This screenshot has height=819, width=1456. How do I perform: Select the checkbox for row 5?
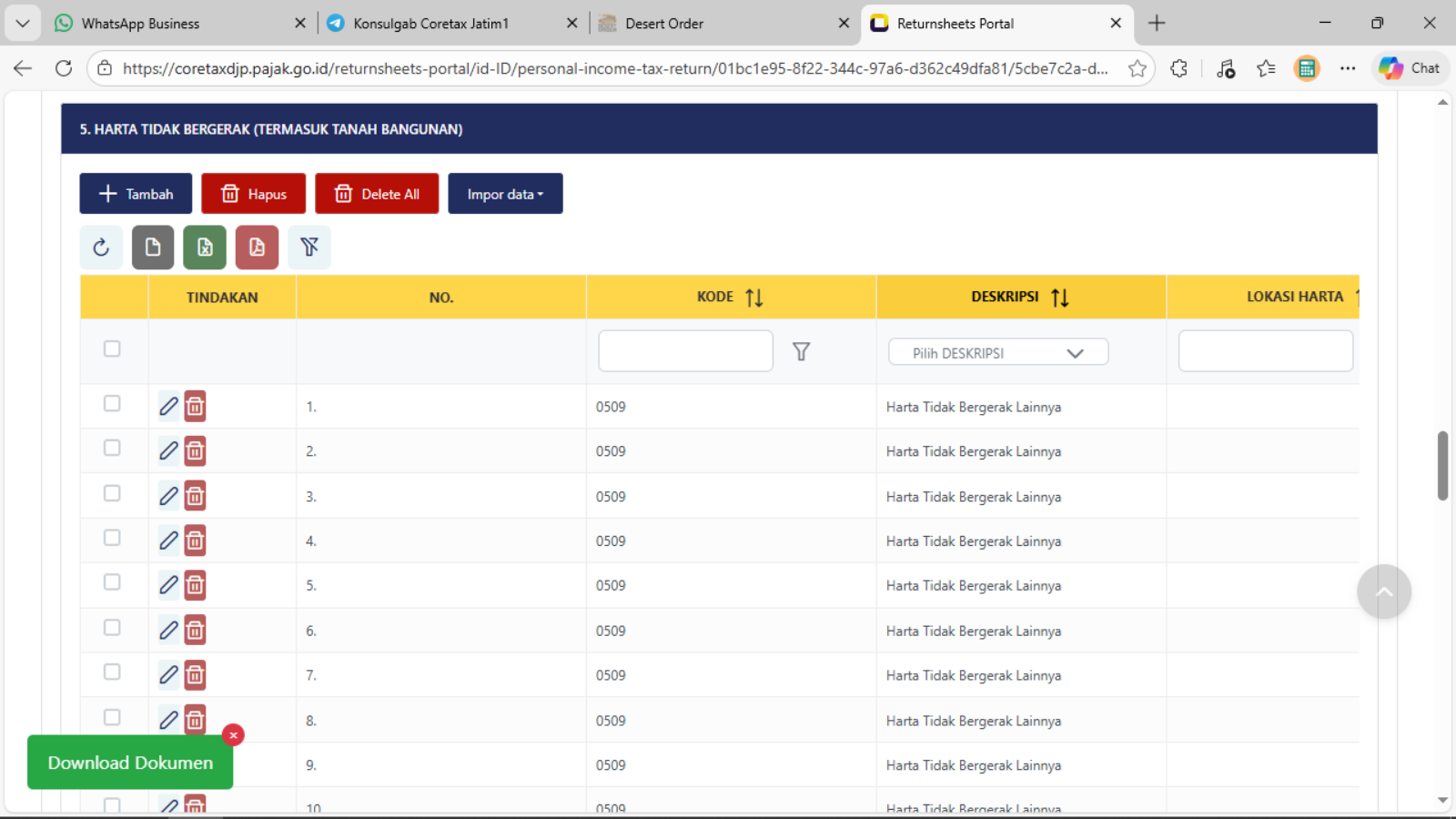[x=112, y=582]
